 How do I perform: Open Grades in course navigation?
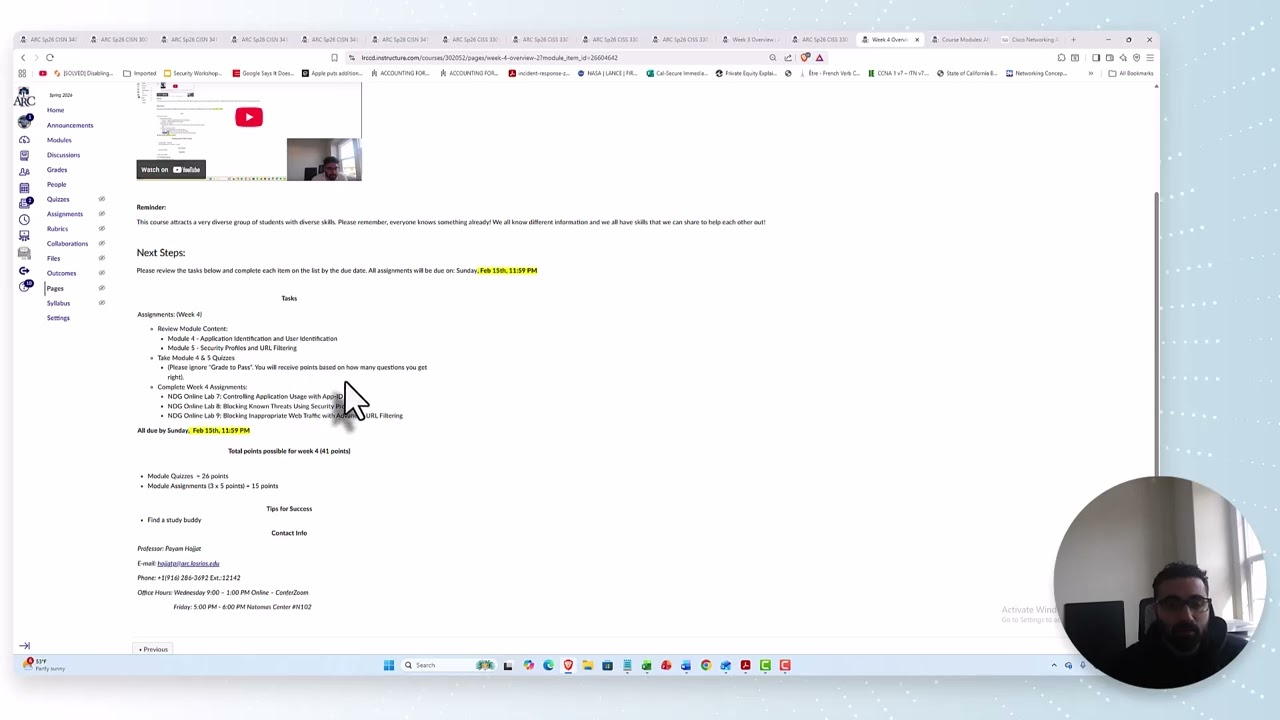(x=57, y=170)
